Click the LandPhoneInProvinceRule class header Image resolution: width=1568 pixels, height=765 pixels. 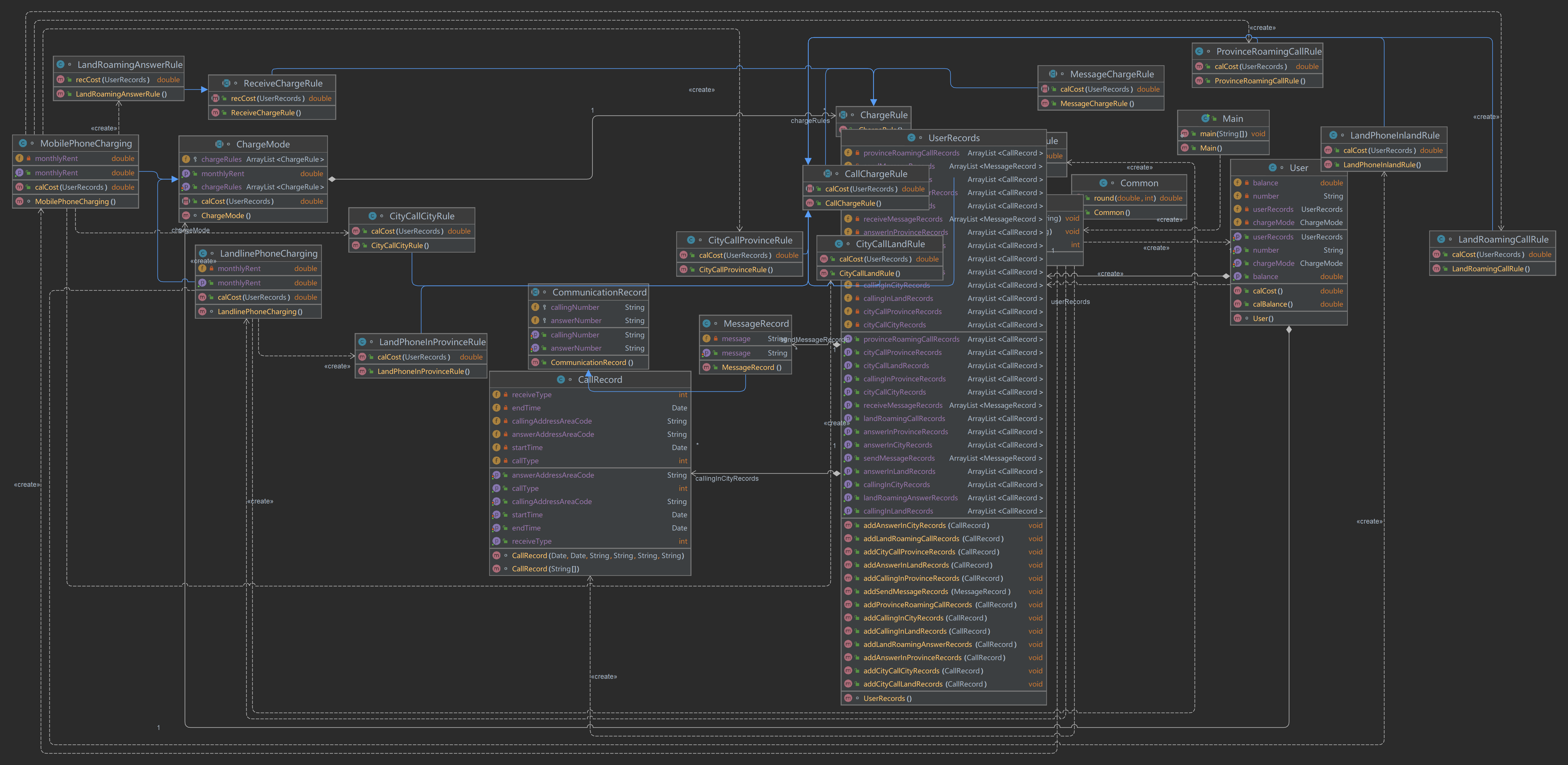coord(432,342)
